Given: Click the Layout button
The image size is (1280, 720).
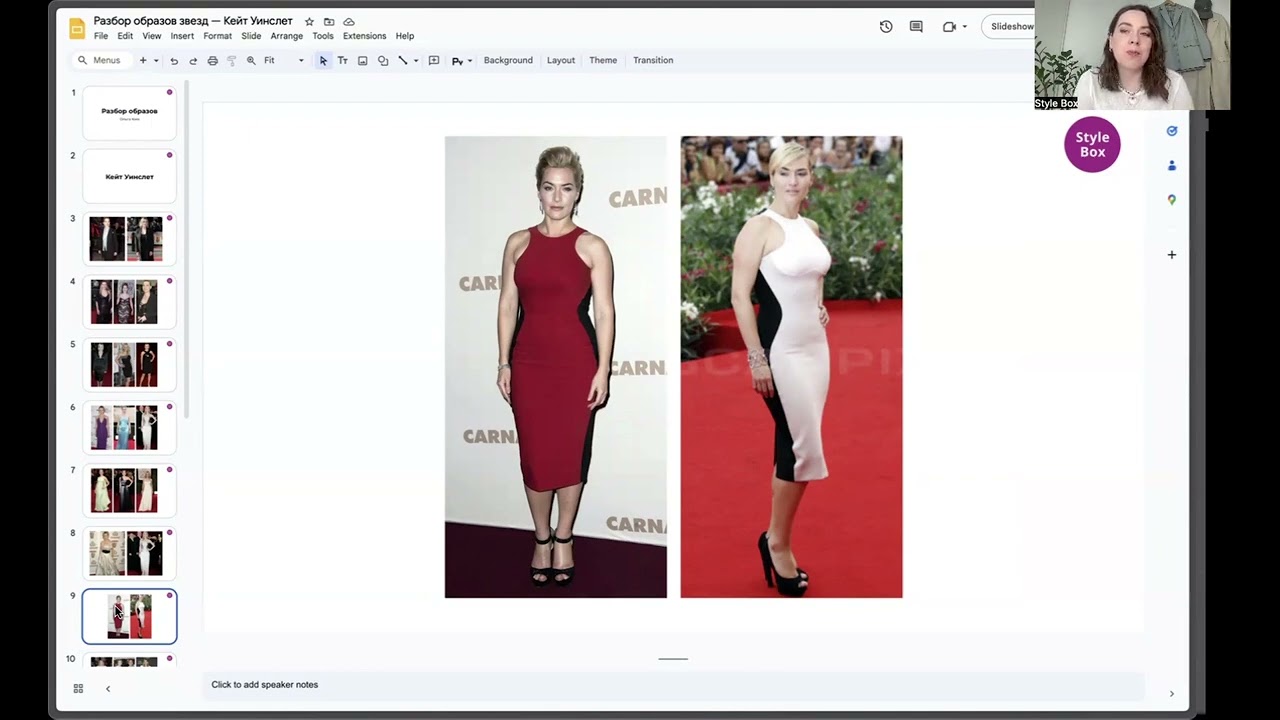Looking at the screenshot, I should (x=561, y=60).
